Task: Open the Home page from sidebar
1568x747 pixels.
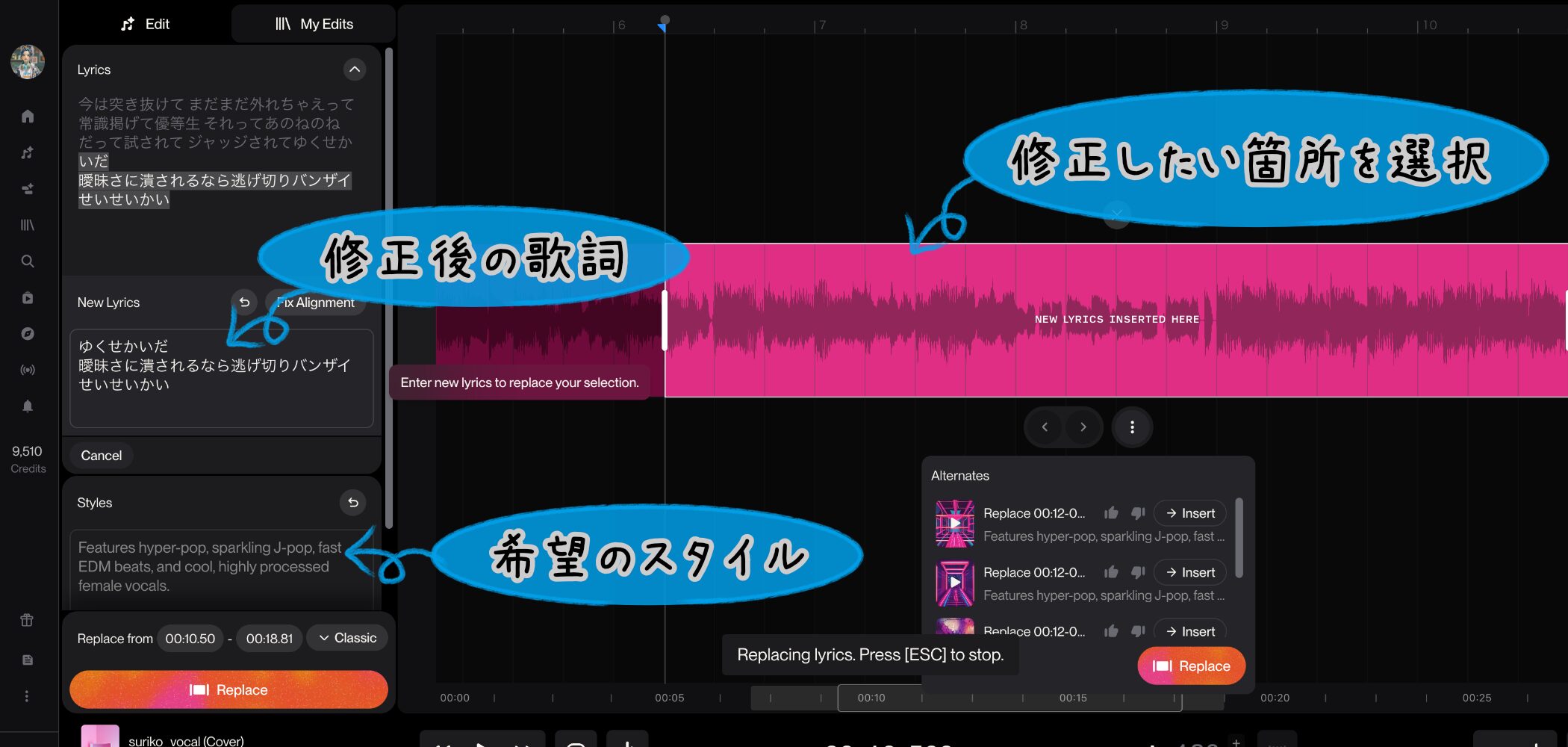Action: [28, 117]
